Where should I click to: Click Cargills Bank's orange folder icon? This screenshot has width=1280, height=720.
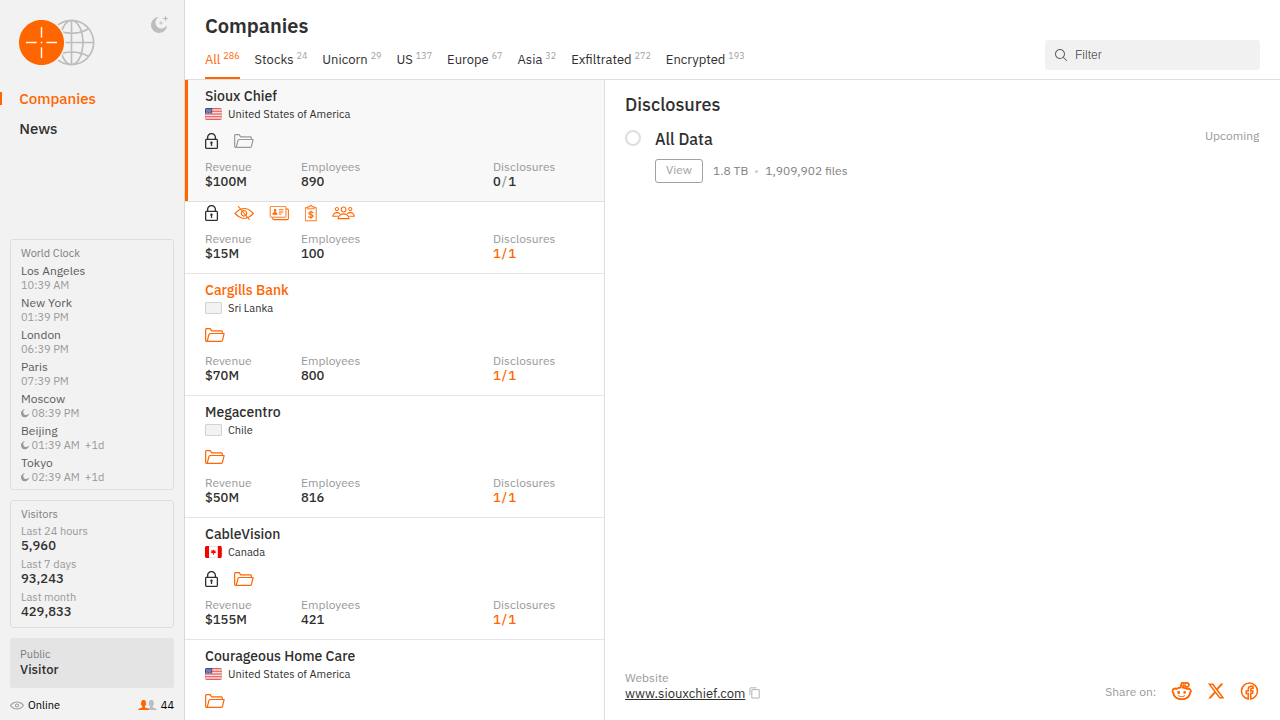coord(215,335)
